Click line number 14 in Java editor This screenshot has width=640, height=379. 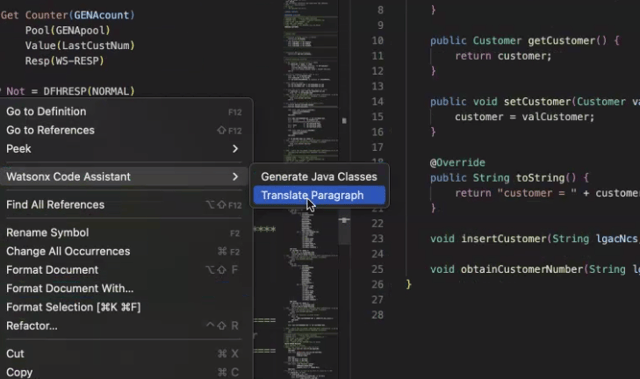[378, 102]
